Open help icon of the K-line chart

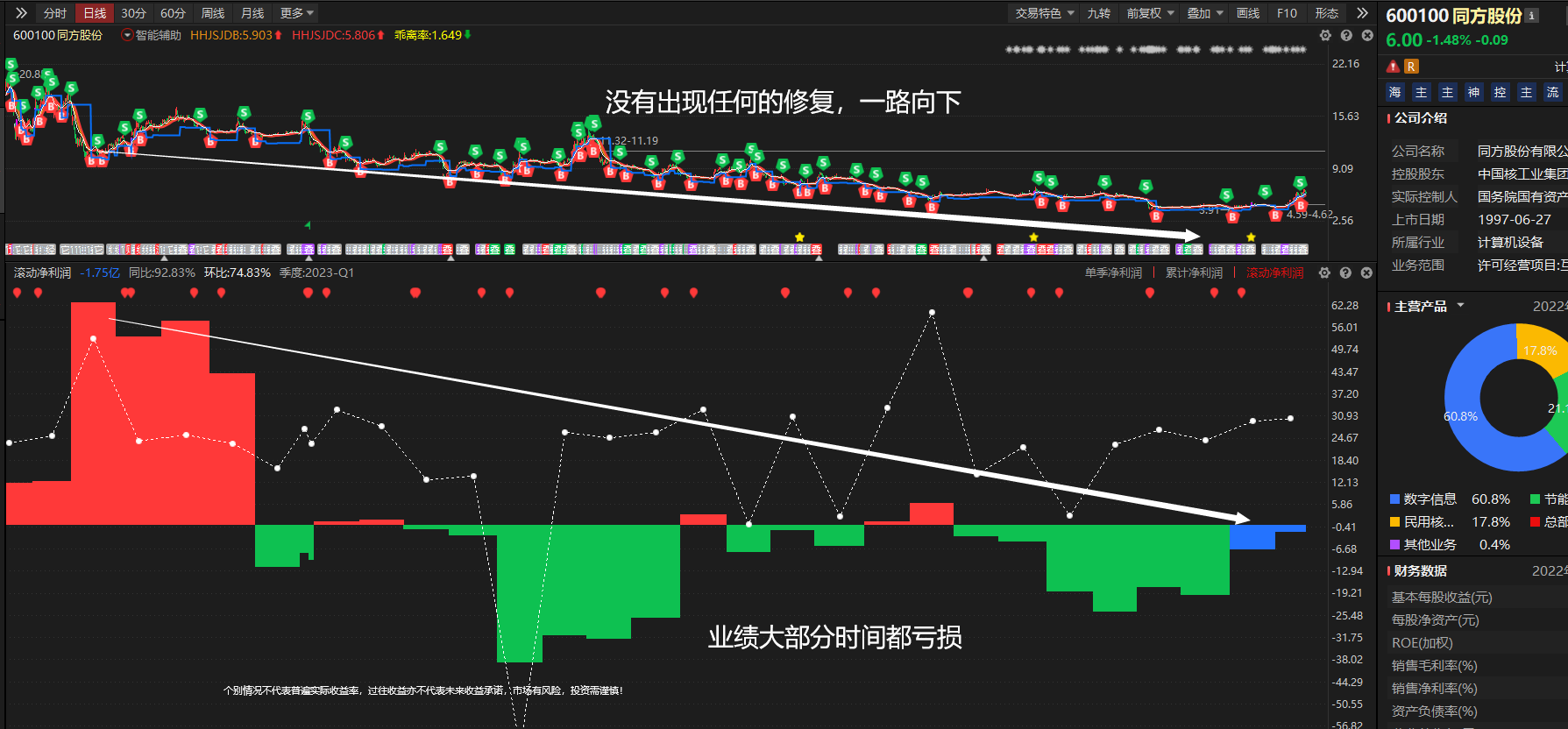click(x=1346, y=35)
